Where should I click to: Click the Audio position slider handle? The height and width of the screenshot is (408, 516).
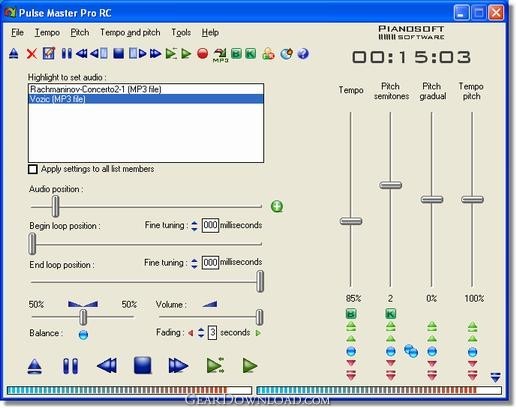pyautogui.click(x=55, y=206)
